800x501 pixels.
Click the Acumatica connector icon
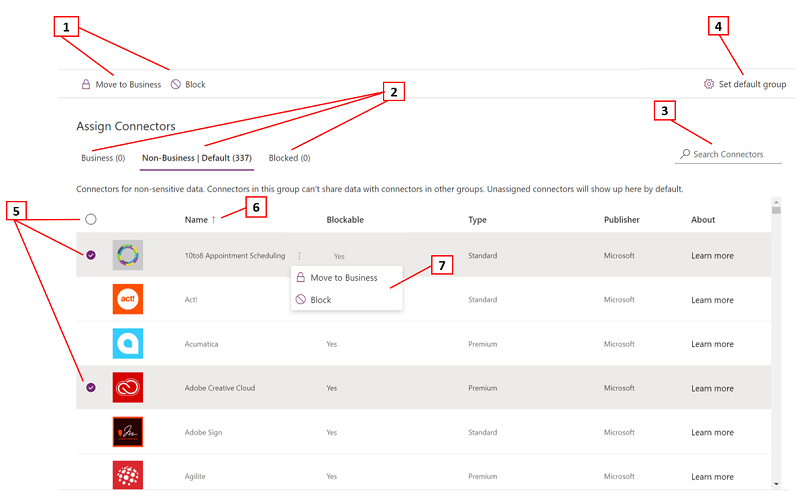[x=128, y=343]
